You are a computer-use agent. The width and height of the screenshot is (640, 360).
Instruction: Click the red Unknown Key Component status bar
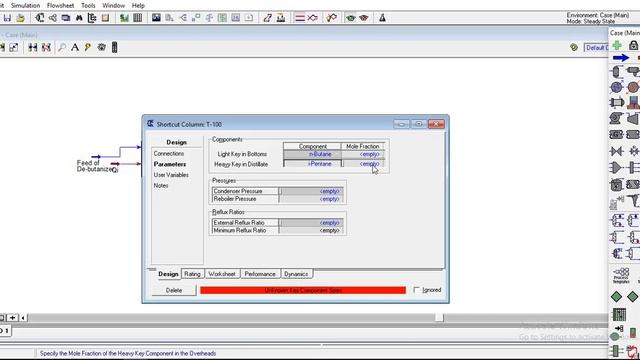pos(303,290)
